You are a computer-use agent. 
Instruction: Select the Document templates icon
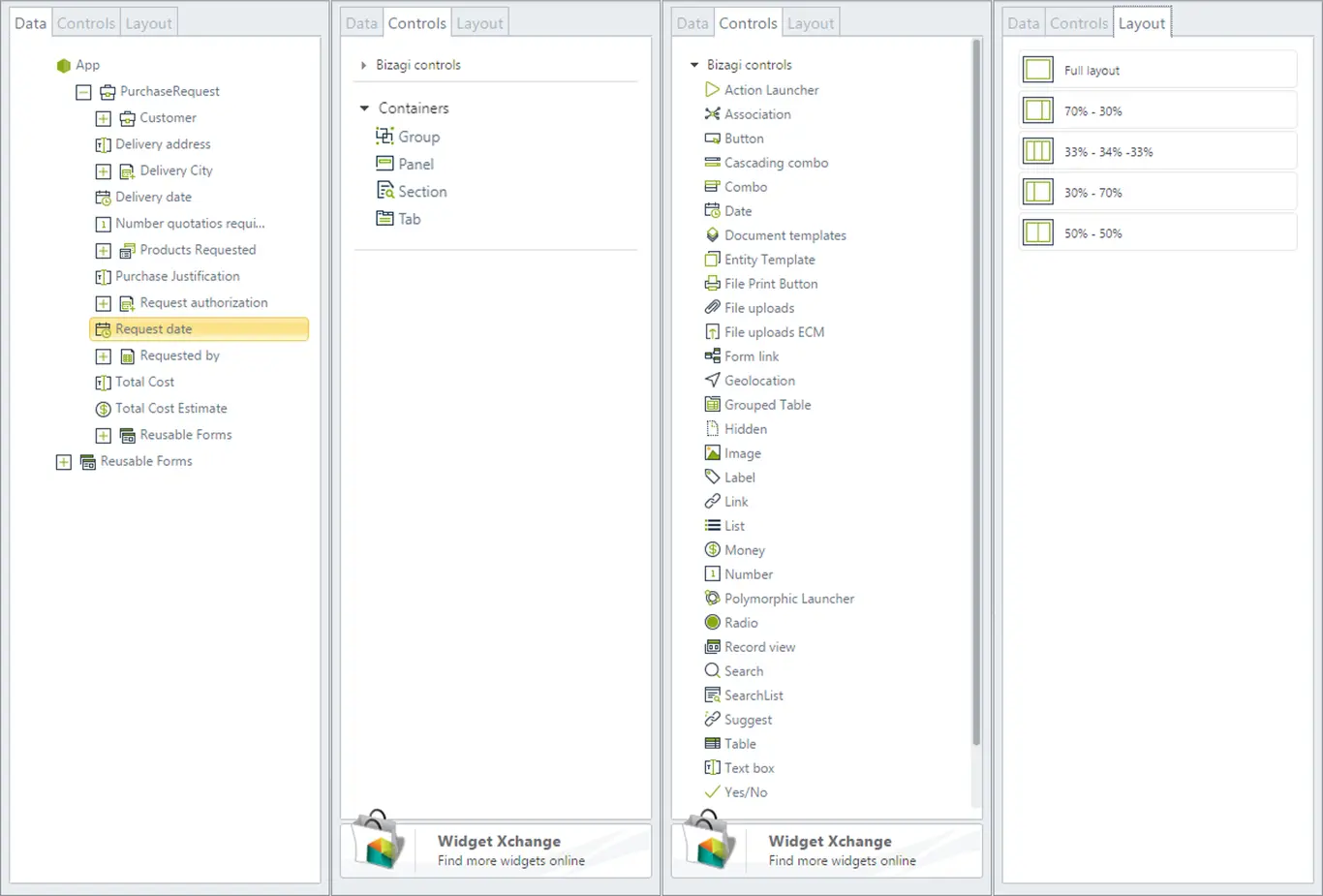click(x=713, y=235)
